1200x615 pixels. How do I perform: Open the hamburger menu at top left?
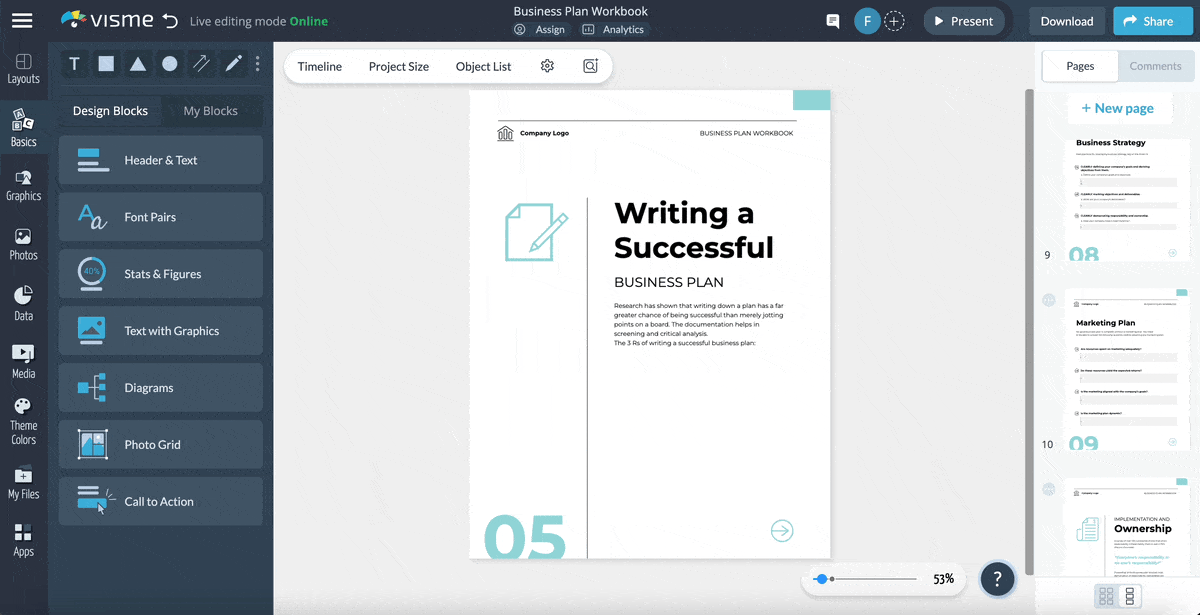click(x=22, y=20)
